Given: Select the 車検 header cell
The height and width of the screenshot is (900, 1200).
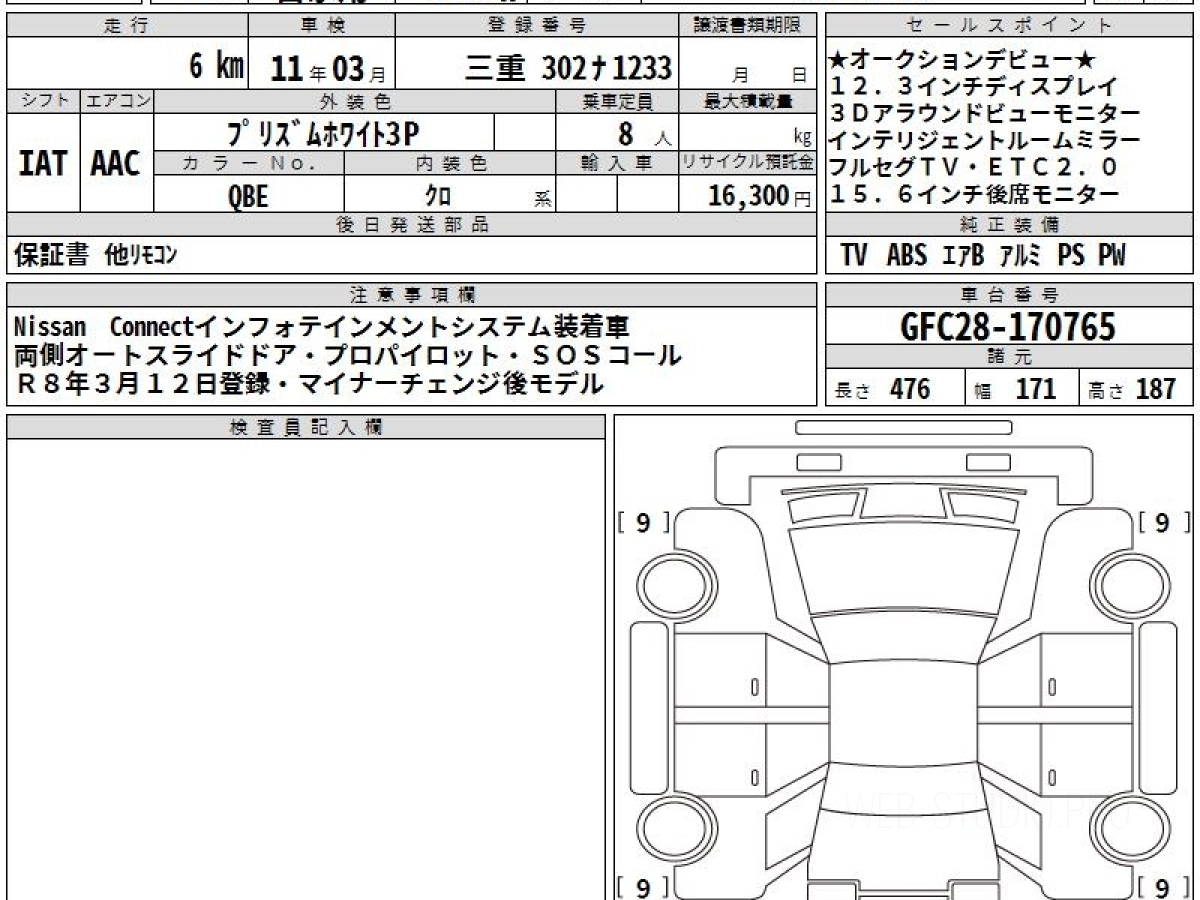Looking at the screenshot, I should [321, 26].
